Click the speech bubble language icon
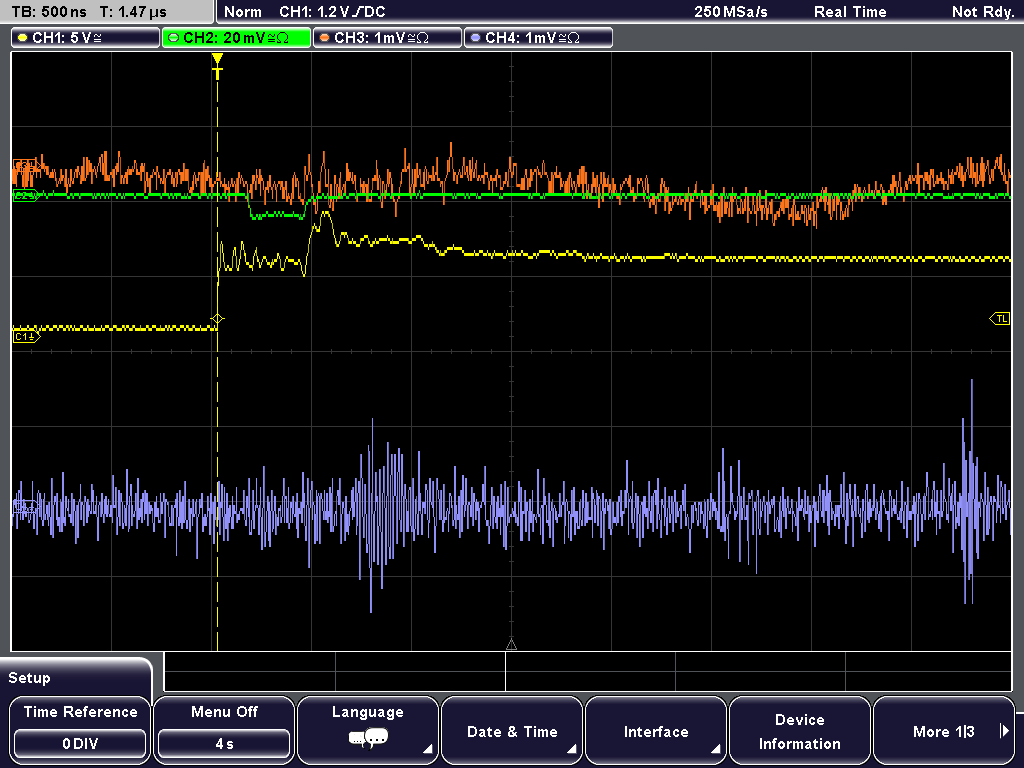The width and height of the screenshot is (1024, 768). (x=368, y=739)
